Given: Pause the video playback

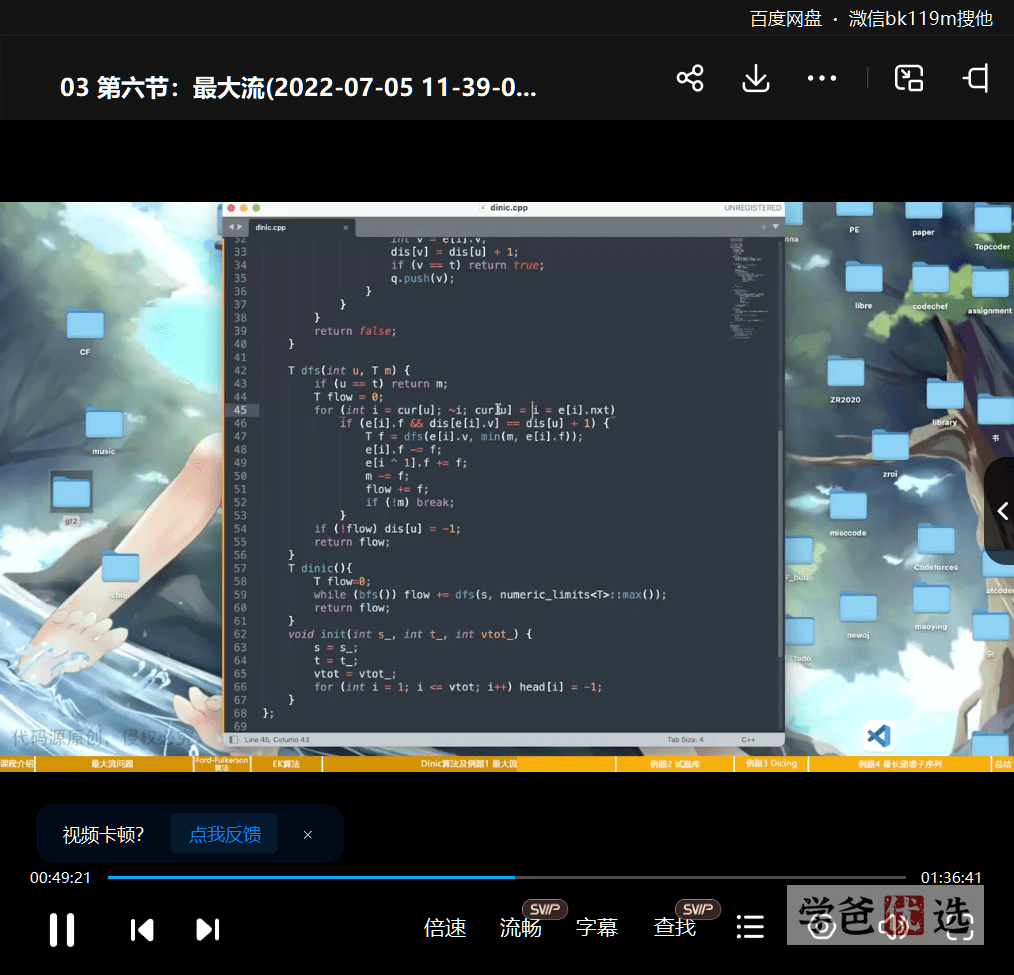Looking at the screenshot, I should pos(62,930).
